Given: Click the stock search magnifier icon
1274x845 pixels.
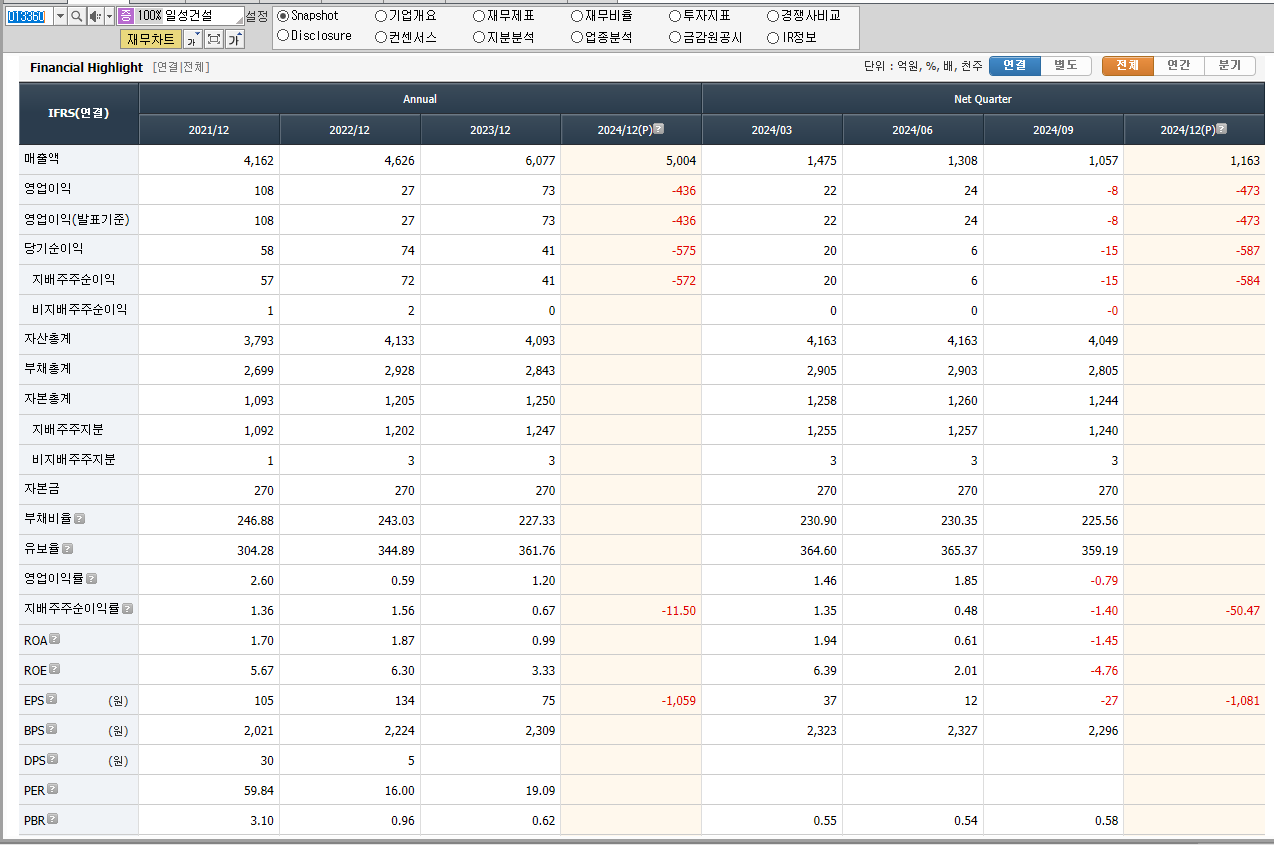Looking at the screenshot, I should point(76,16).
